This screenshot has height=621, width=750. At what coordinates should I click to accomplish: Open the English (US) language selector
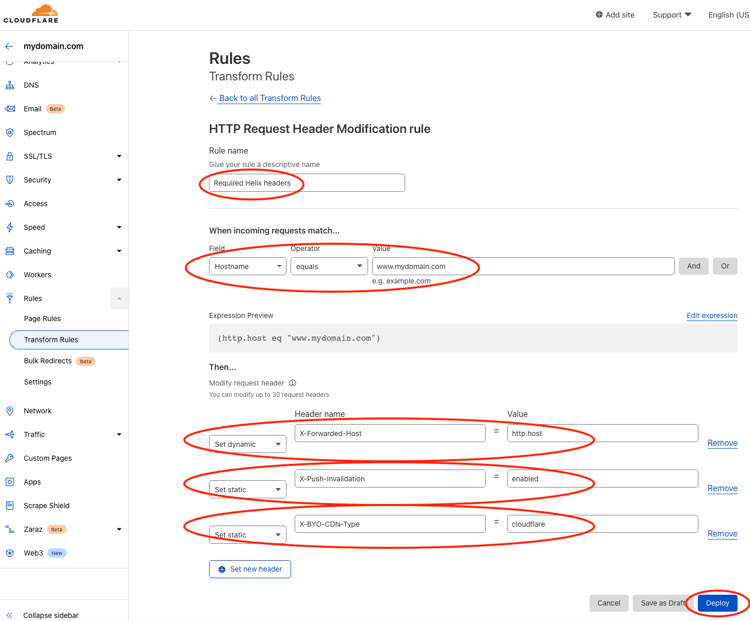pyautogui.click(x=728, y=15)
